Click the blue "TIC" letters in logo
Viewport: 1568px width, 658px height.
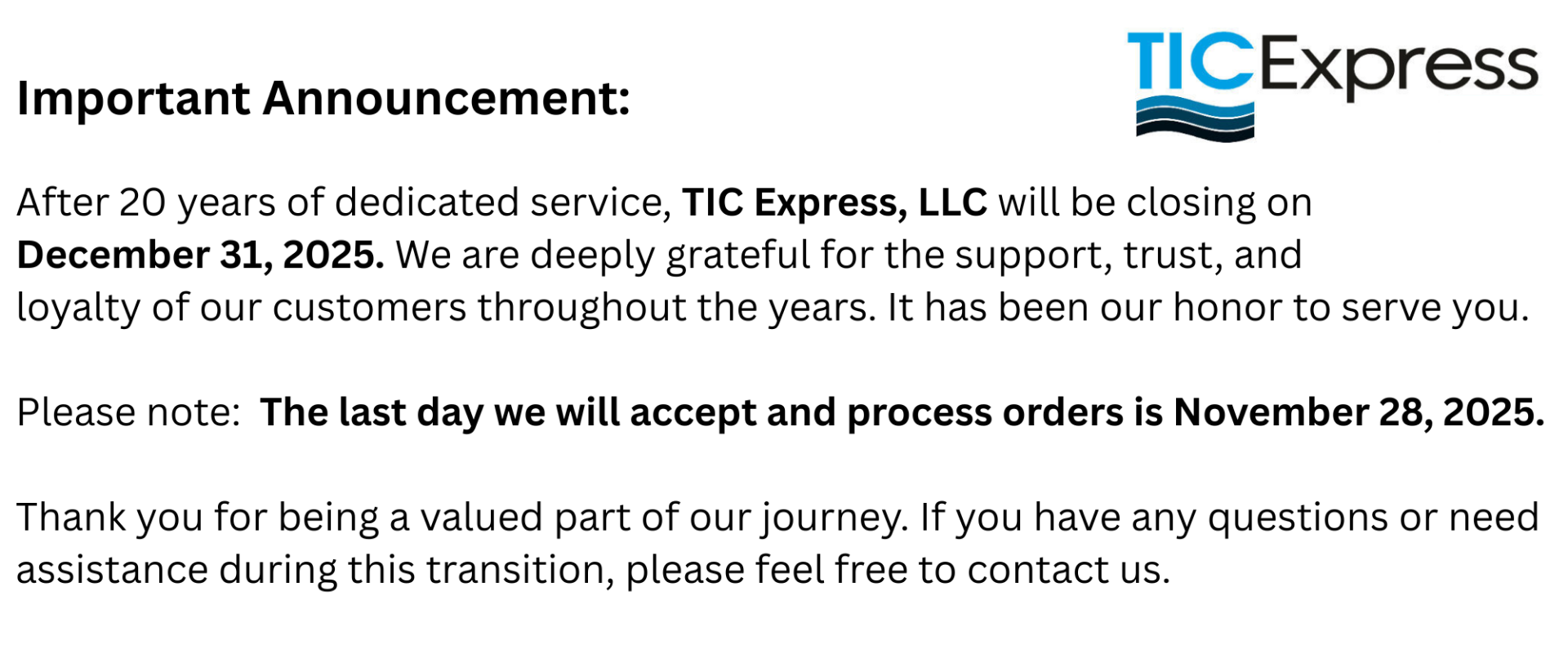tap(1190, 60)
